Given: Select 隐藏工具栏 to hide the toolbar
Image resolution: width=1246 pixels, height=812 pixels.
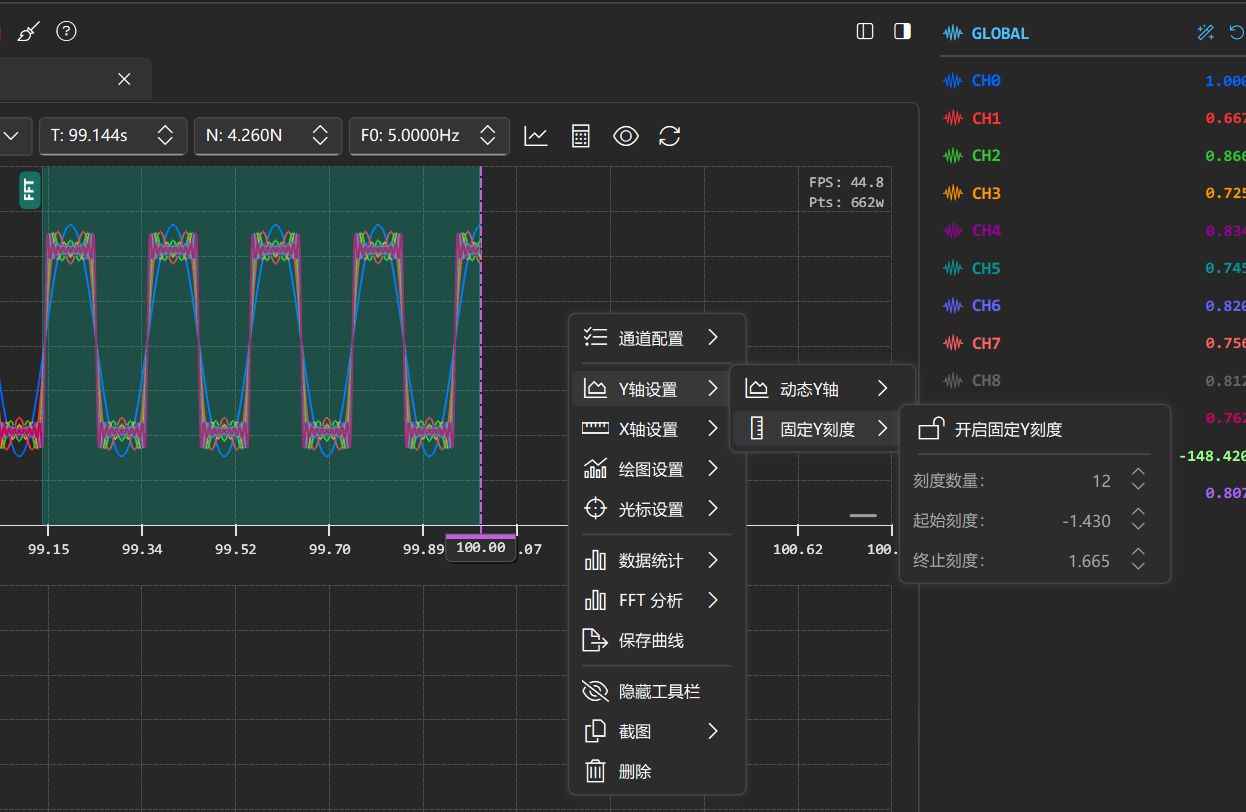Looking at the screenshot, I should [x=657, y=691].
